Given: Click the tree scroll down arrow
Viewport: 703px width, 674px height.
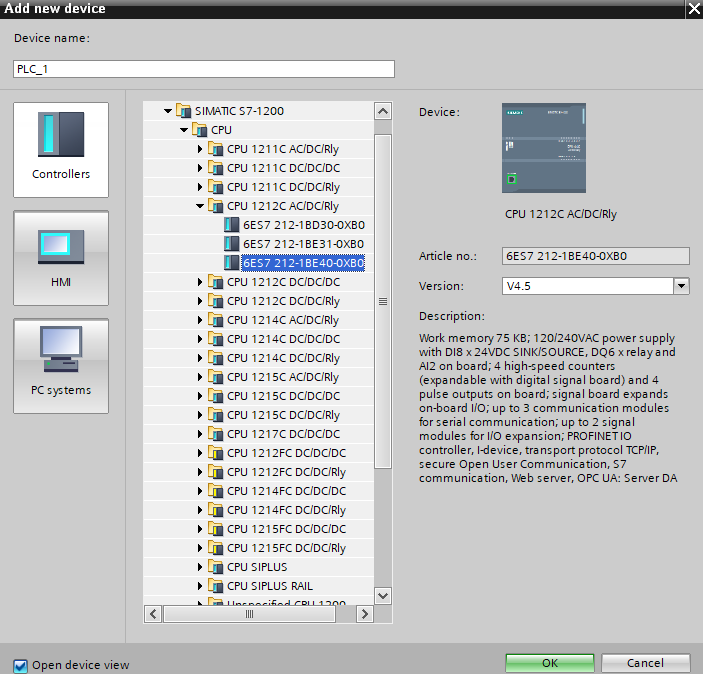Looking at the screenshot, I should coord(382,596).
